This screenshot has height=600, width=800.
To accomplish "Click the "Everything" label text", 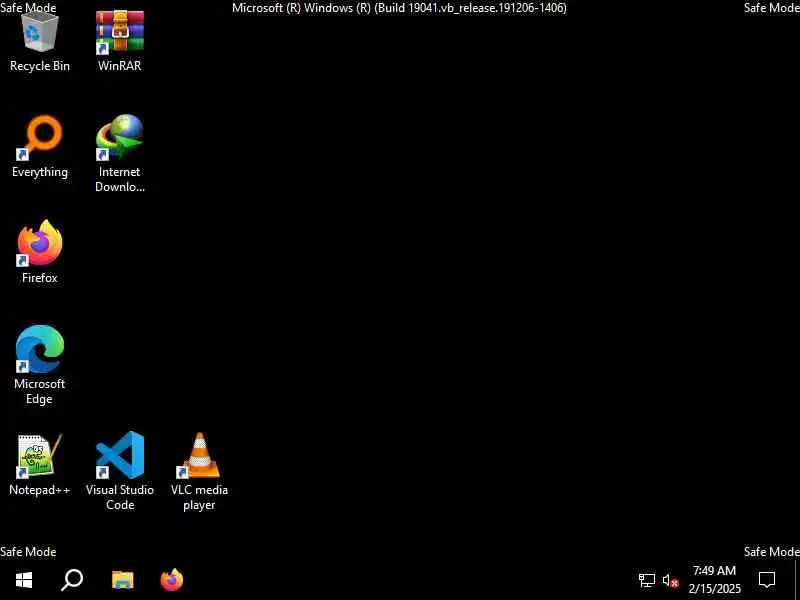I will point(40,172).
